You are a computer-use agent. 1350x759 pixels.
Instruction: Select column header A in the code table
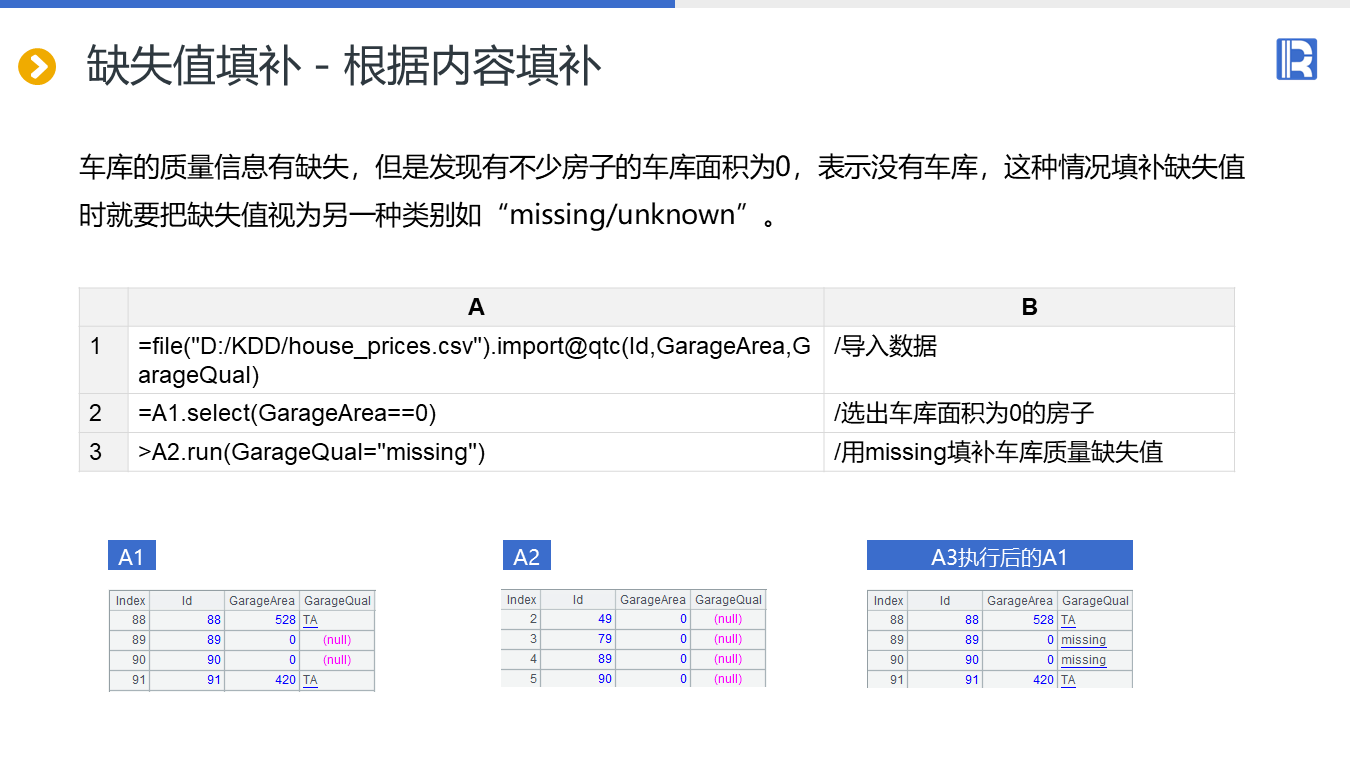click(476, 307)
